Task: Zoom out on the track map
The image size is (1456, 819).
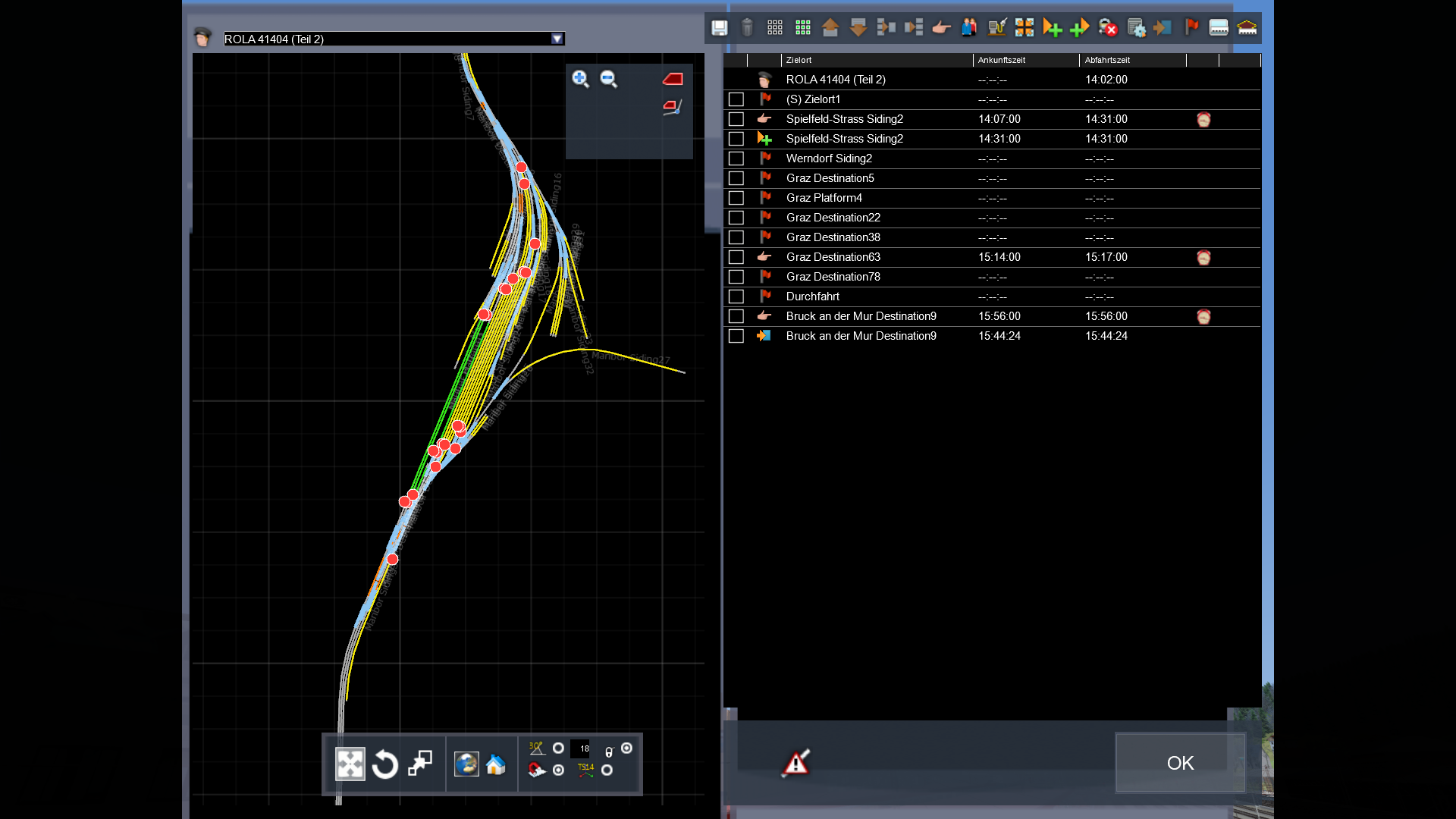Action: (x=608, y=79)
